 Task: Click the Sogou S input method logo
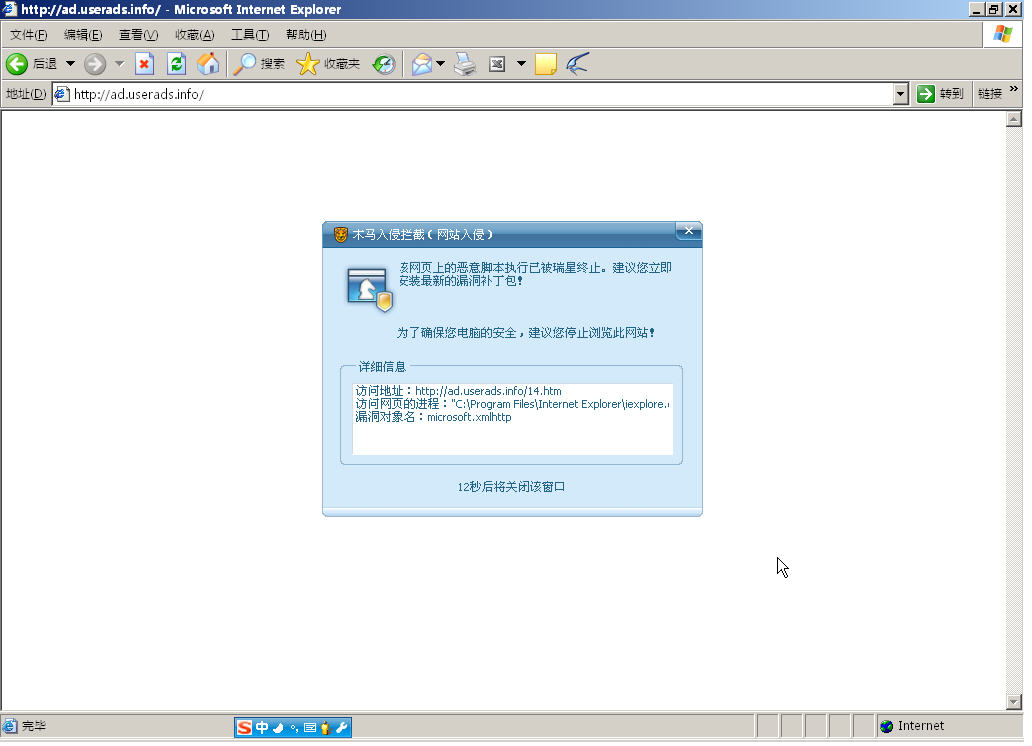coord(244,728)
